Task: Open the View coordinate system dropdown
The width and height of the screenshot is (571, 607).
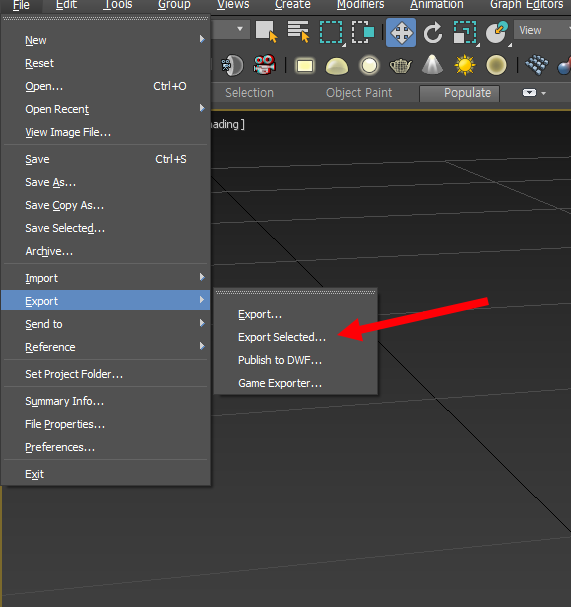Action: point(543,30)
